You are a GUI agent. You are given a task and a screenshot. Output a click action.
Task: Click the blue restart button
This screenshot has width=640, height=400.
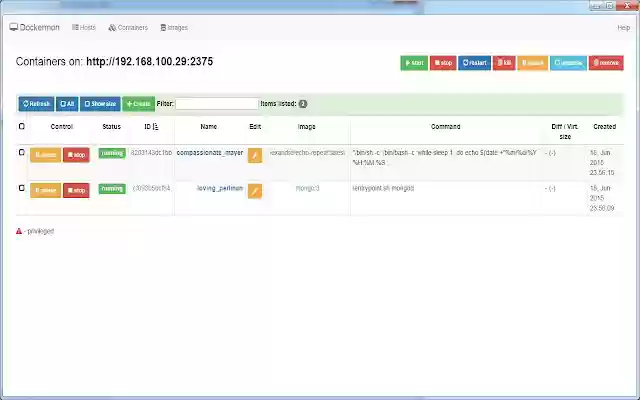(x=474, y=63)
